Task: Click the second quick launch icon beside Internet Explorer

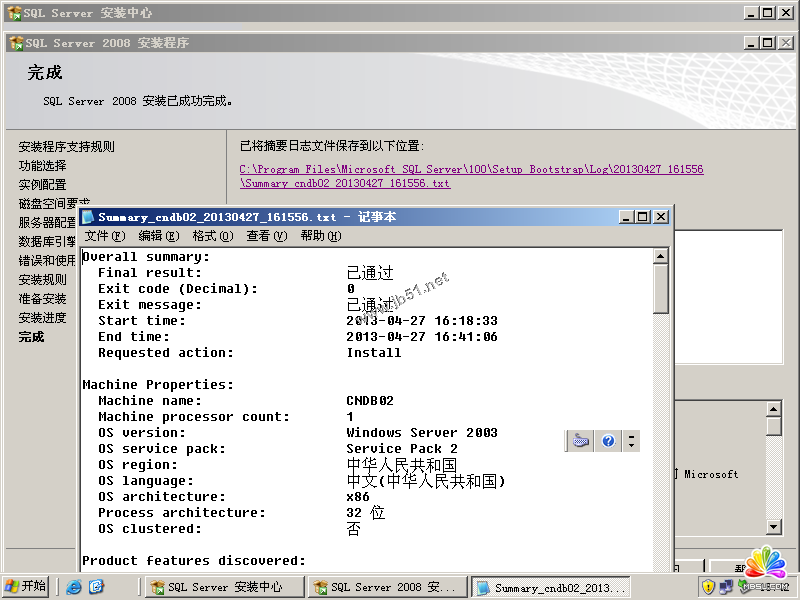Action: [96, 587]
